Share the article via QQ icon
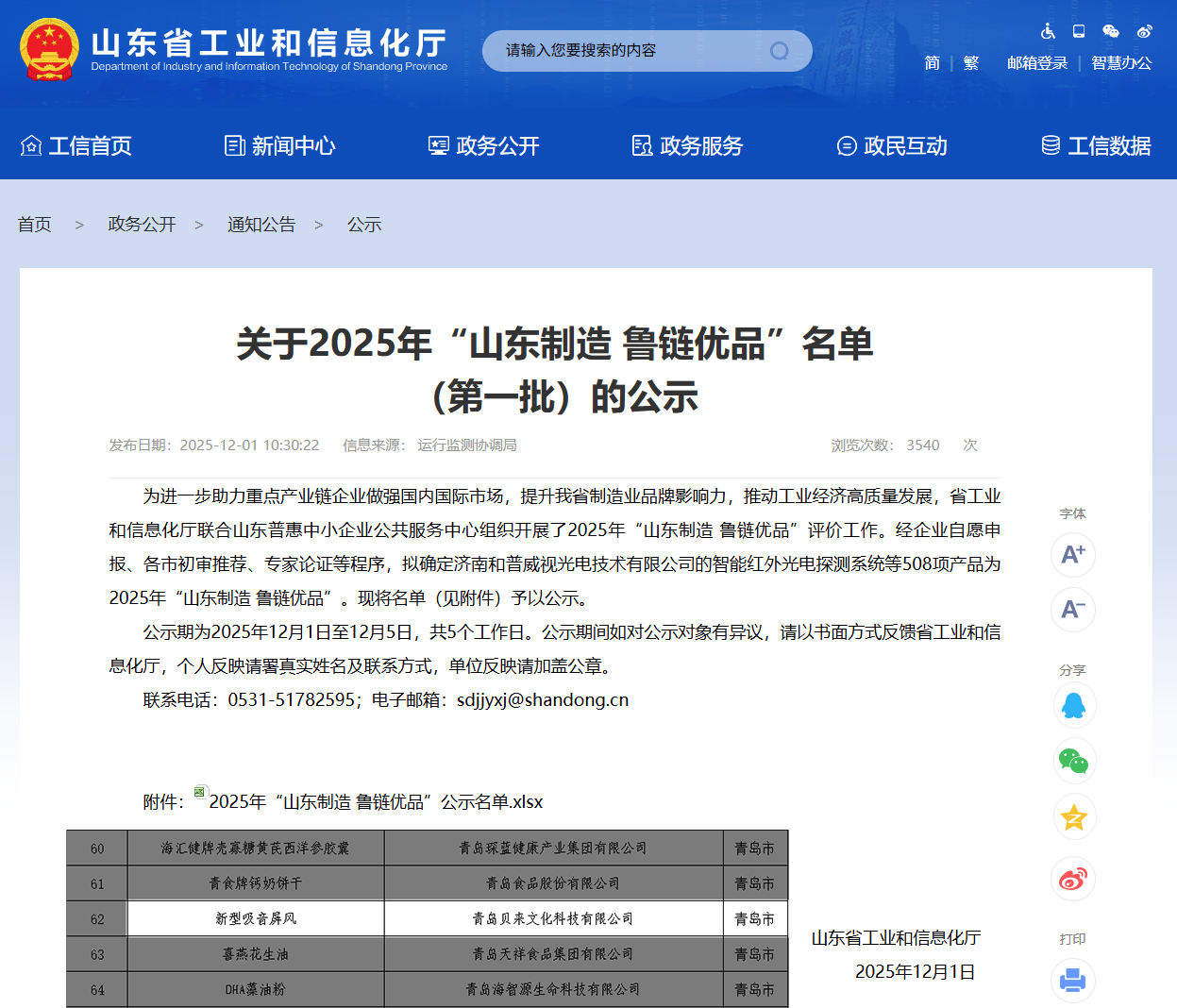This screenshot has height=1008, width=1177. point(1073,704)
